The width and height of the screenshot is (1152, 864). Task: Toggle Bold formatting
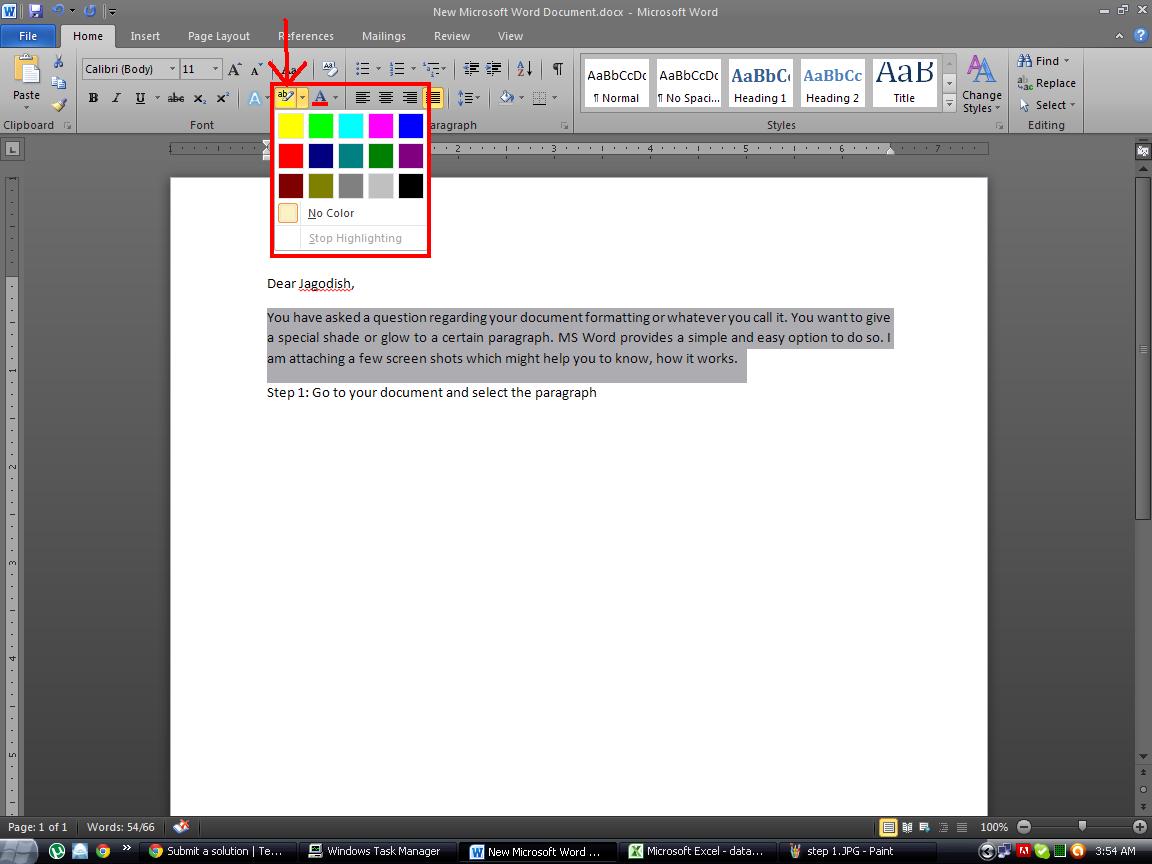point(93,98)
